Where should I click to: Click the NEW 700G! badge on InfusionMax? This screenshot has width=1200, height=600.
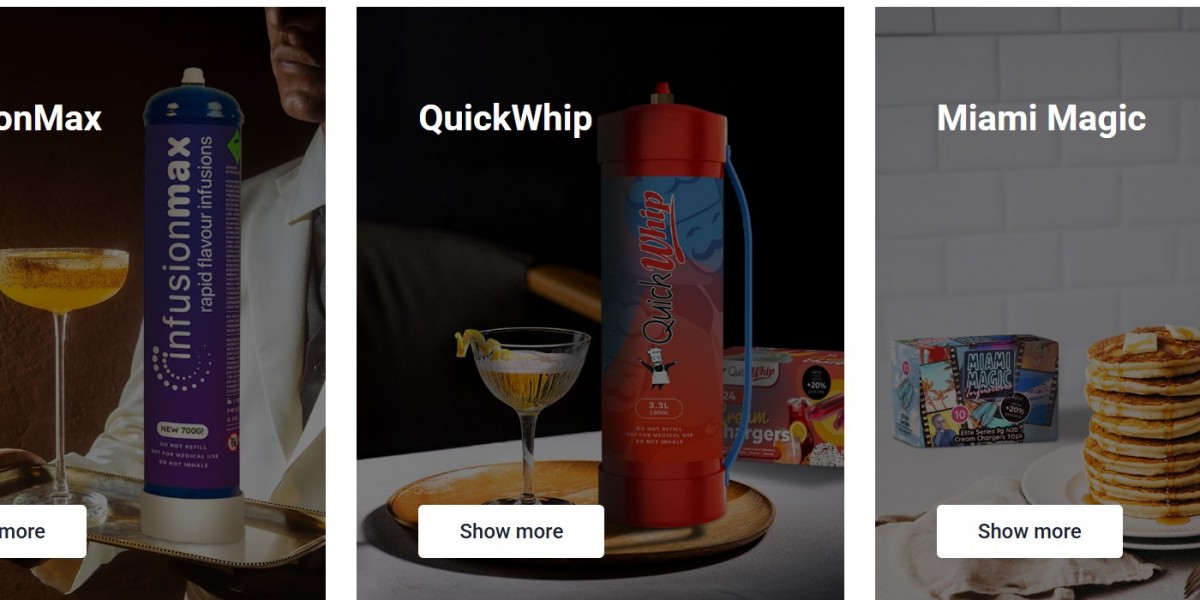pyautogui.click(x=182, y=429)
